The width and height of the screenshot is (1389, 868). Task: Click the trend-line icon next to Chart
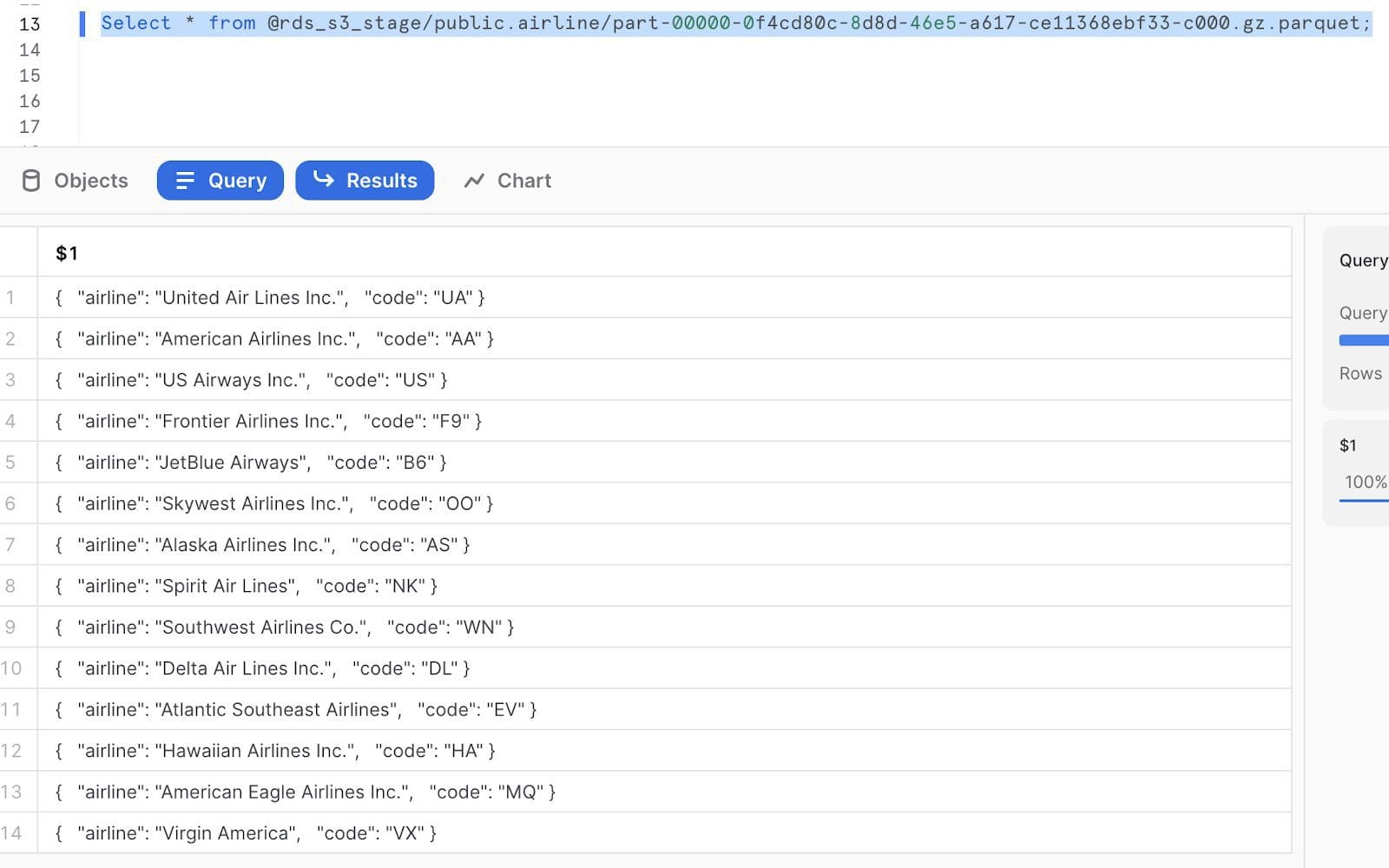474,181
